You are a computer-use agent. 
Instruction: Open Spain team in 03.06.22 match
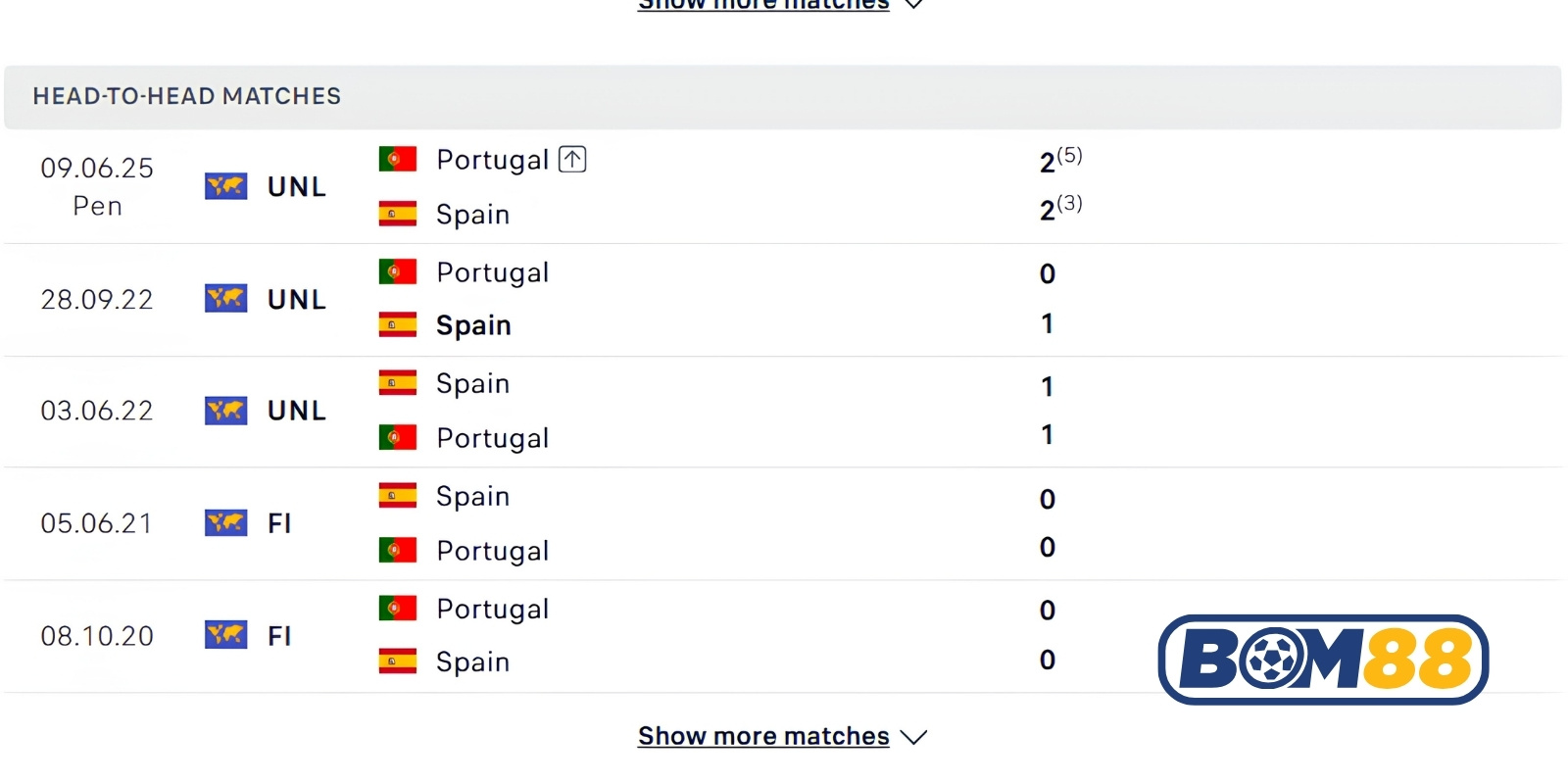472,384
